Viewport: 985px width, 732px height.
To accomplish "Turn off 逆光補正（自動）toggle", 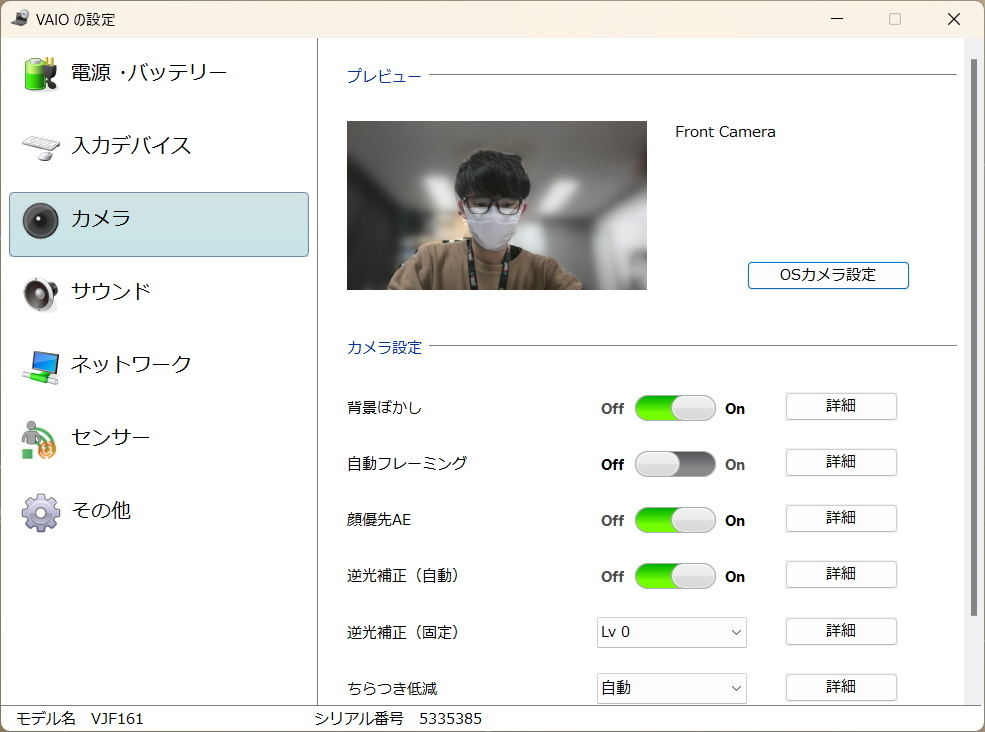I will coord(675,576).
